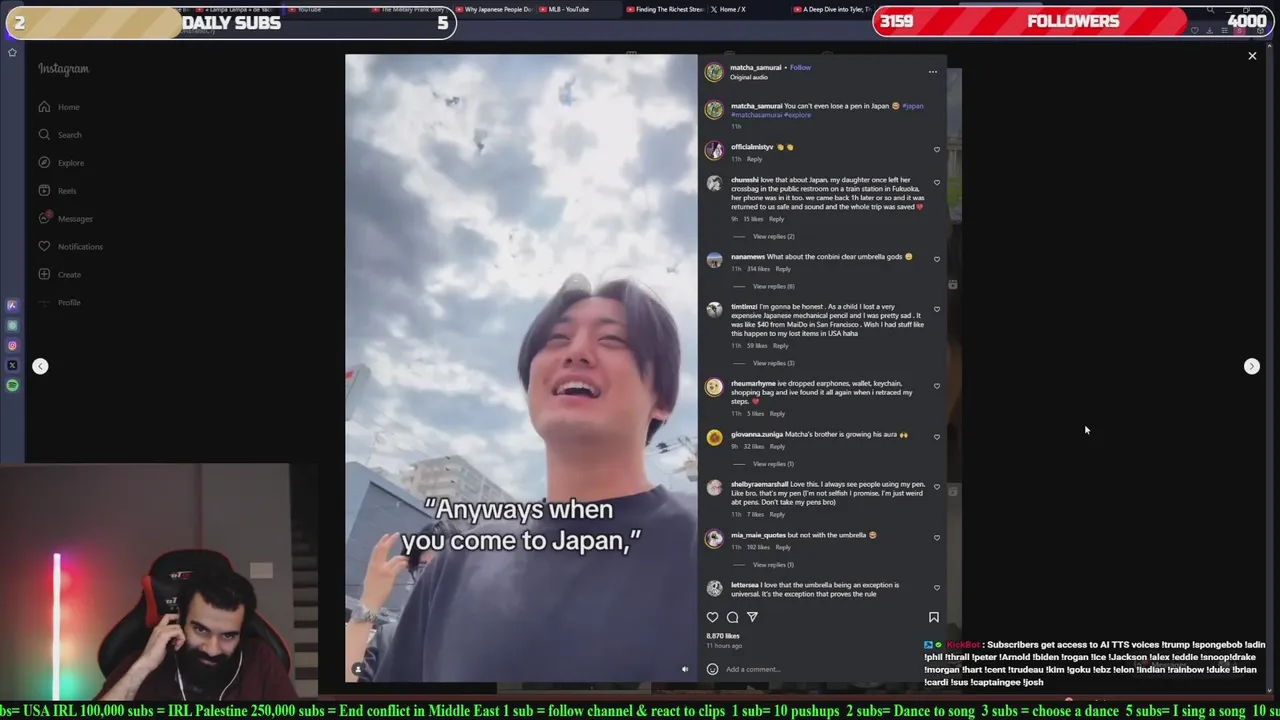Image resolution: width=1280 pixels, height=720 pixels.
Task: Open Home in Instagram sidebar
Action: point(59,107)
